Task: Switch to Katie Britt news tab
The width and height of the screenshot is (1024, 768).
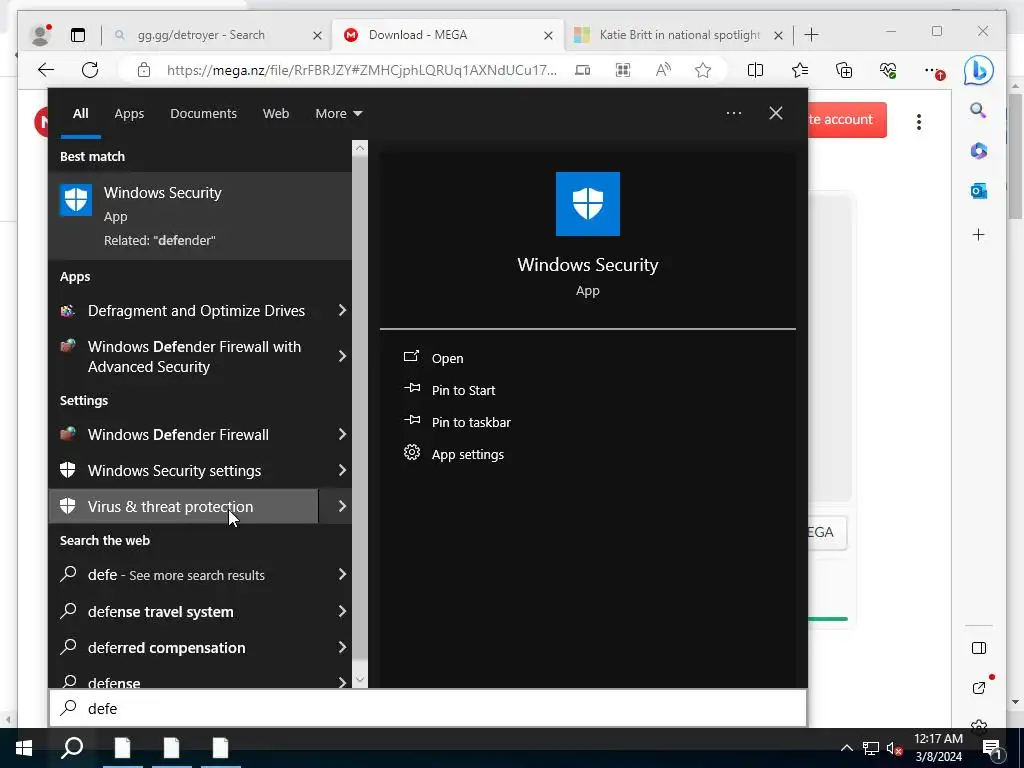Action: pyautogui.click(x=680, y=35)
